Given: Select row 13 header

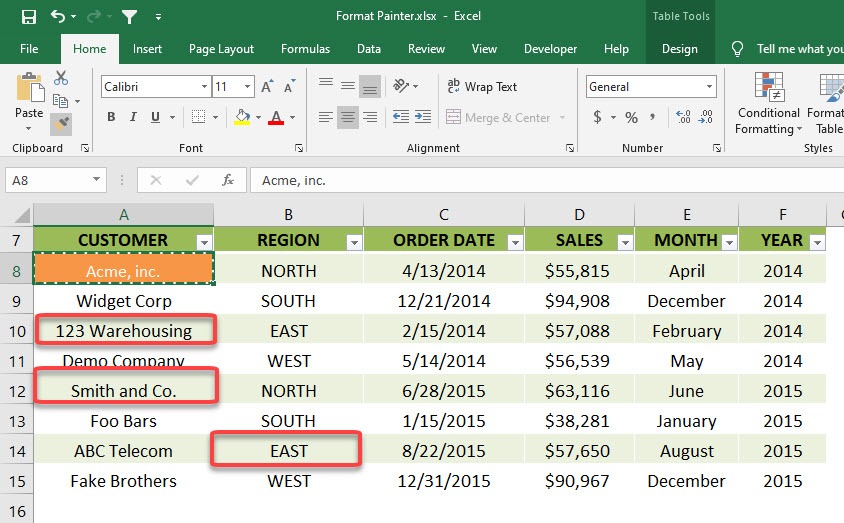Looking at the screenshot, I should point(17,421).
